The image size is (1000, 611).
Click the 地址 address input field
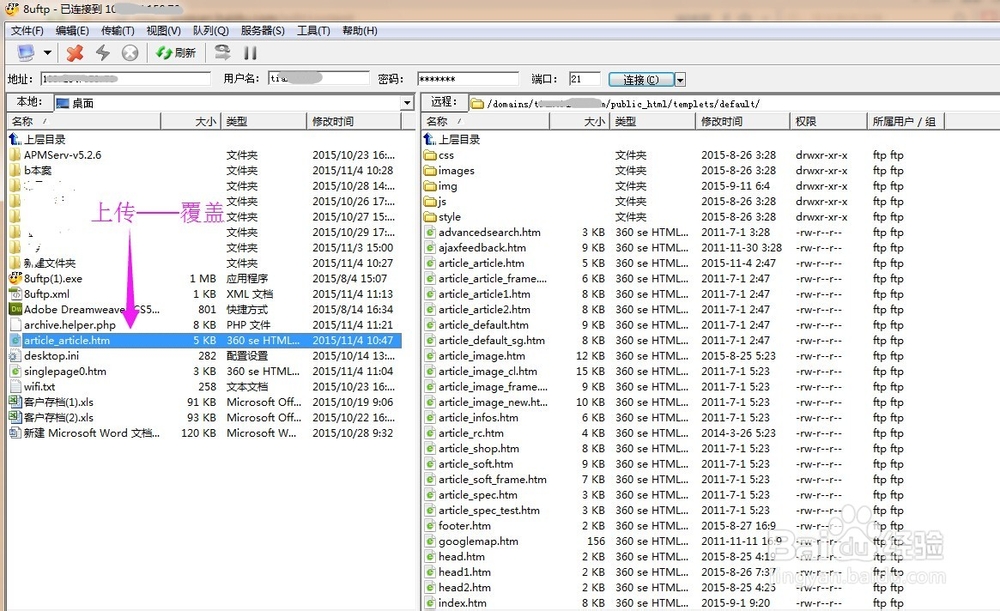(126, 79)
